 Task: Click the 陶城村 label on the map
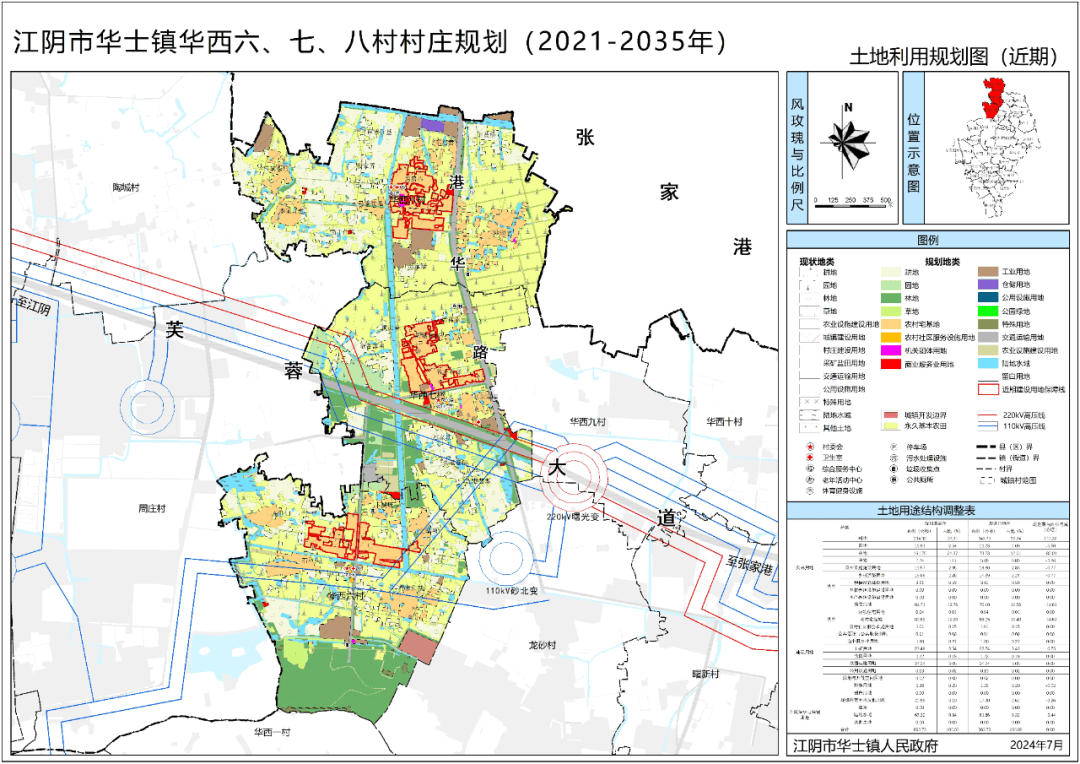pyautogui.click(x=126, y=187)
